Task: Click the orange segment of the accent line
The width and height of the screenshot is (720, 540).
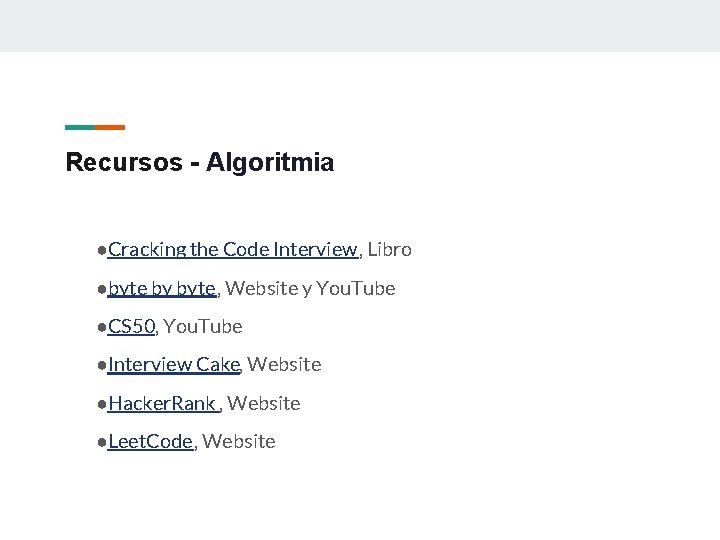Action: pyautogui.click(x=110, y=127)
